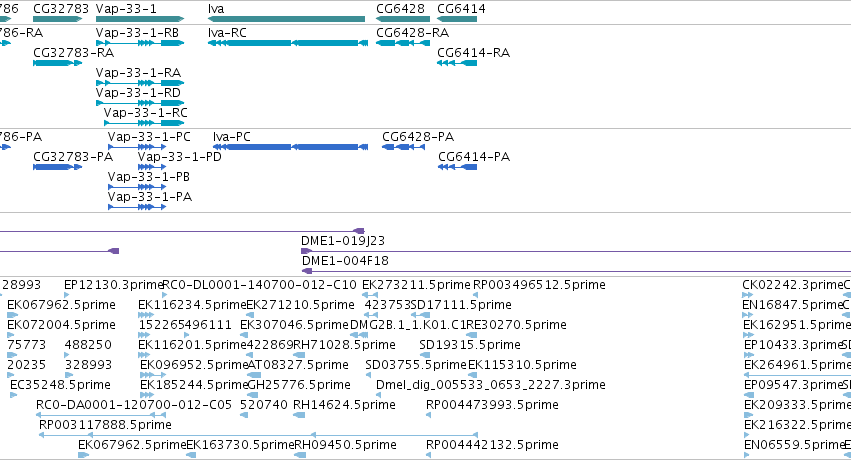Select the 20235 feature label

click(27, 365)
